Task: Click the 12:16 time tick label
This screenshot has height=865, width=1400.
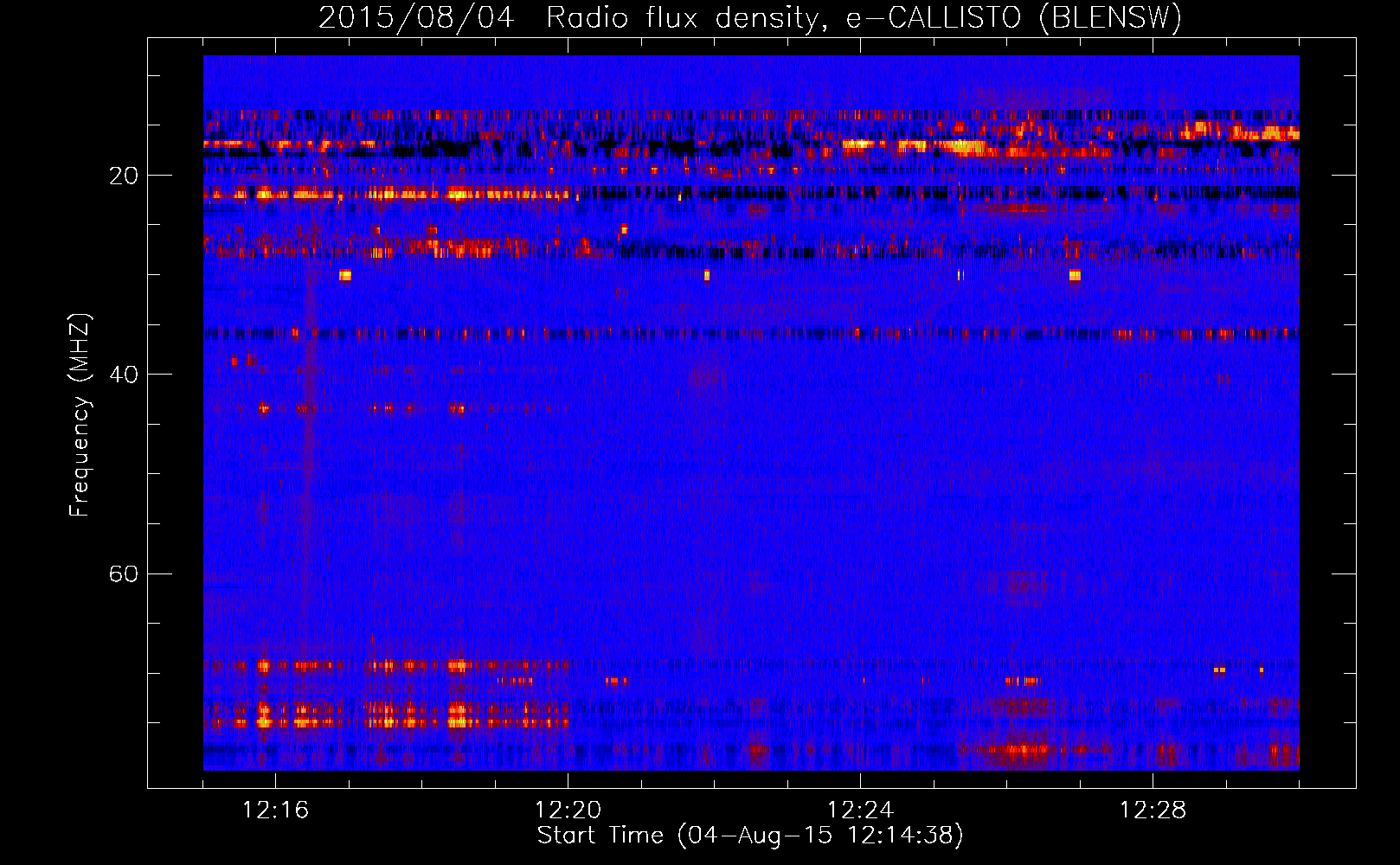Action: point(275,811)
